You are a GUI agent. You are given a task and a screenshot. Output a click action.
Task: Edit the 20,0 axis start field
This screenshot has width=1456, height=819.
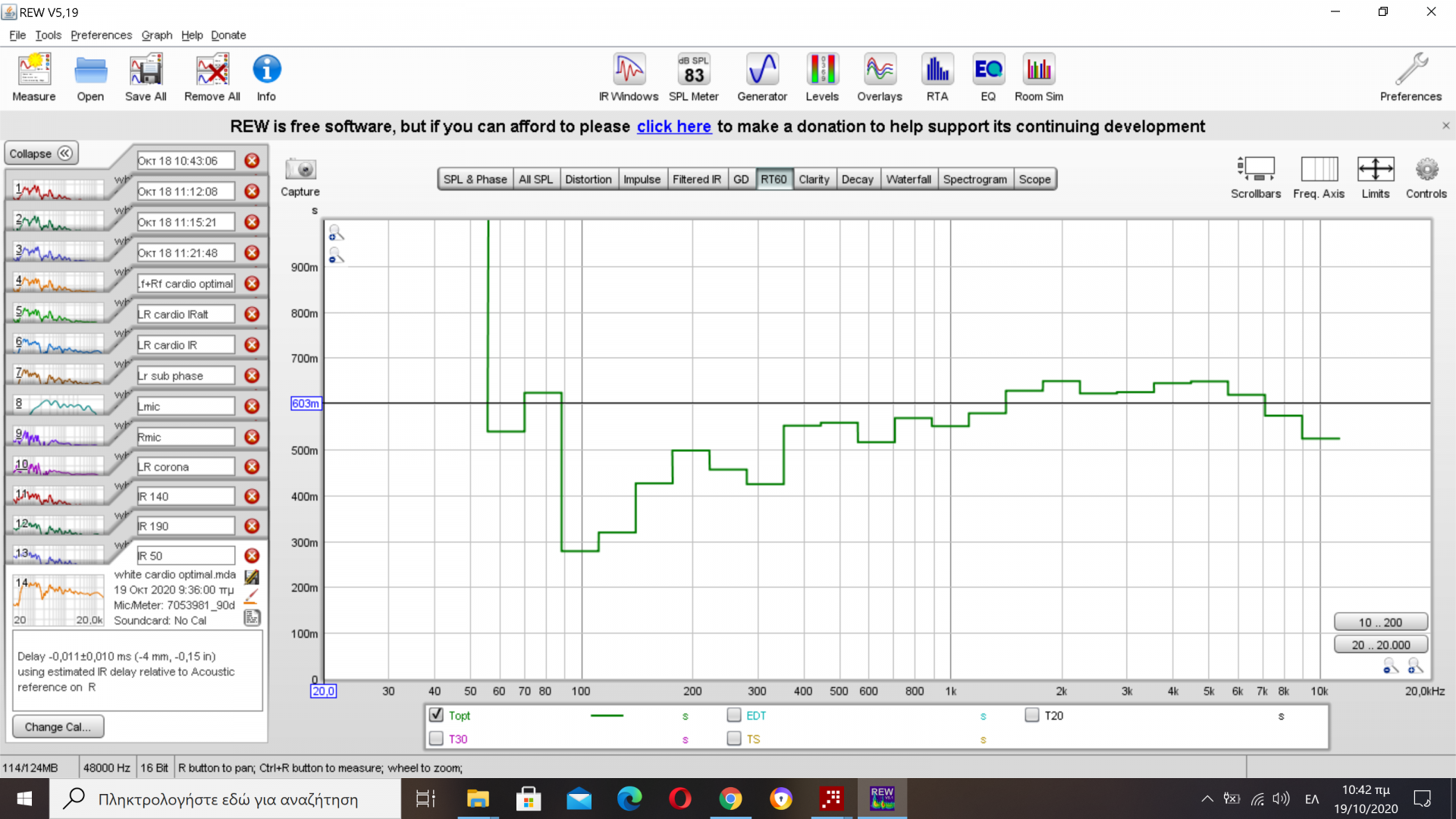[x=323, y=691]
